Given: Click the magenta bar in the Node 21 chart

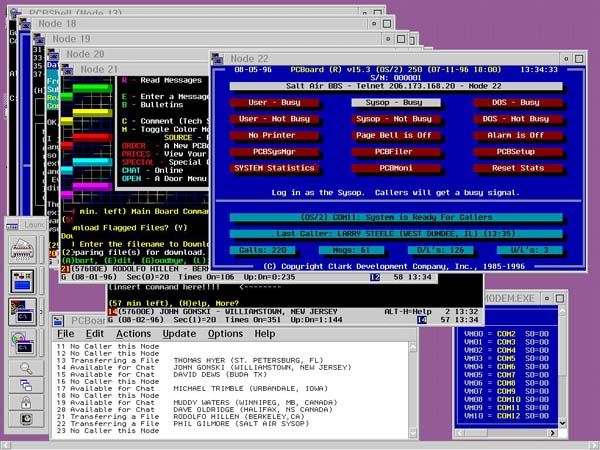Looking at the screenshot, I should 92,186.
